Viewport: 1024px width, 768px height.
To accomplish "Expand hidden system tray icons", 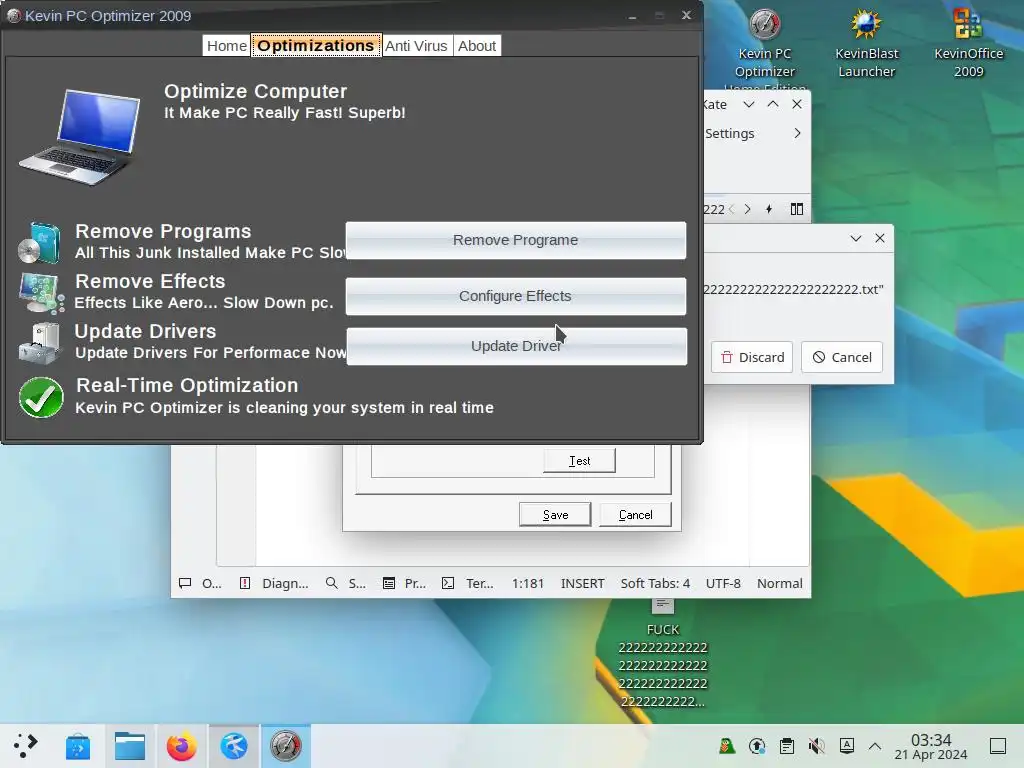I will [875, 746].
